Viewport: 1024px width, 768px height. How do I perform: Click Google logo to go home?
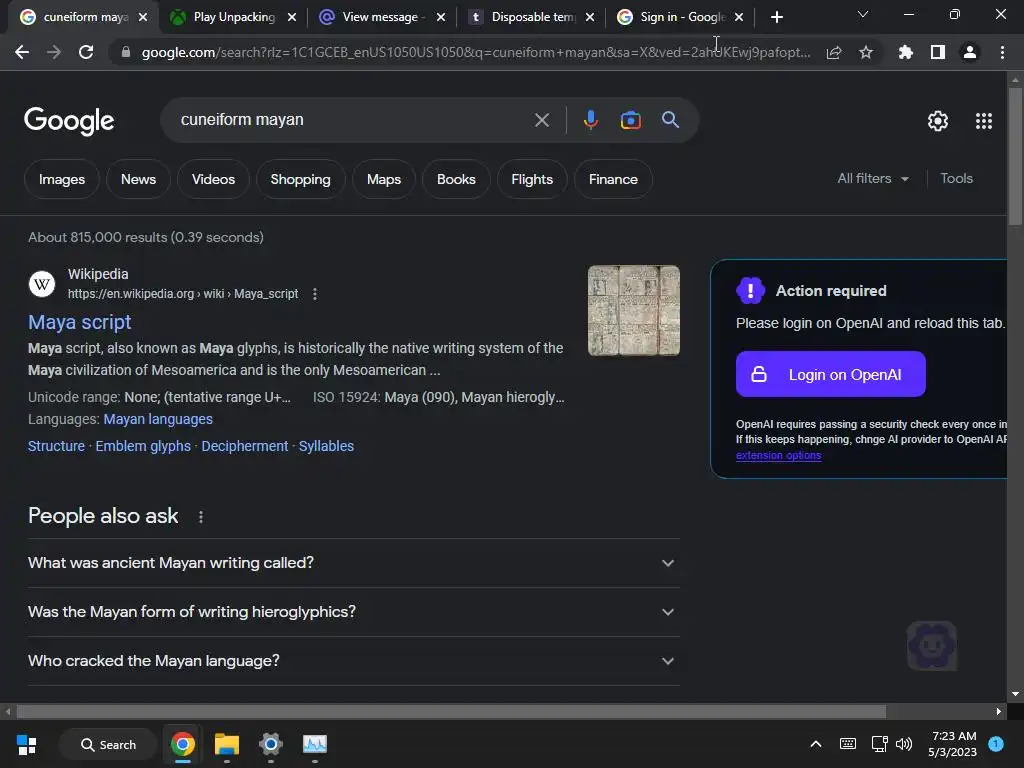[x=69, y=121]
